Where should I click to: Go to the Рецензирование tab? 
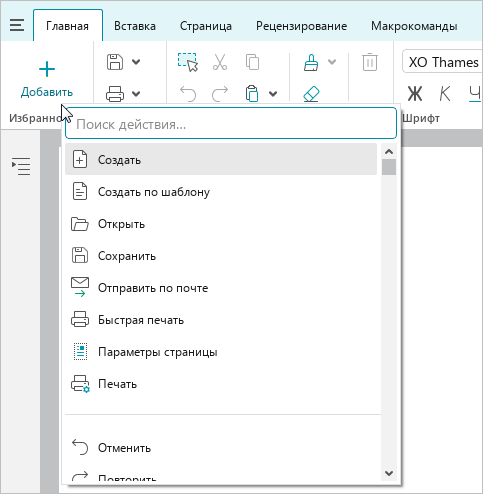click(301, 26)
